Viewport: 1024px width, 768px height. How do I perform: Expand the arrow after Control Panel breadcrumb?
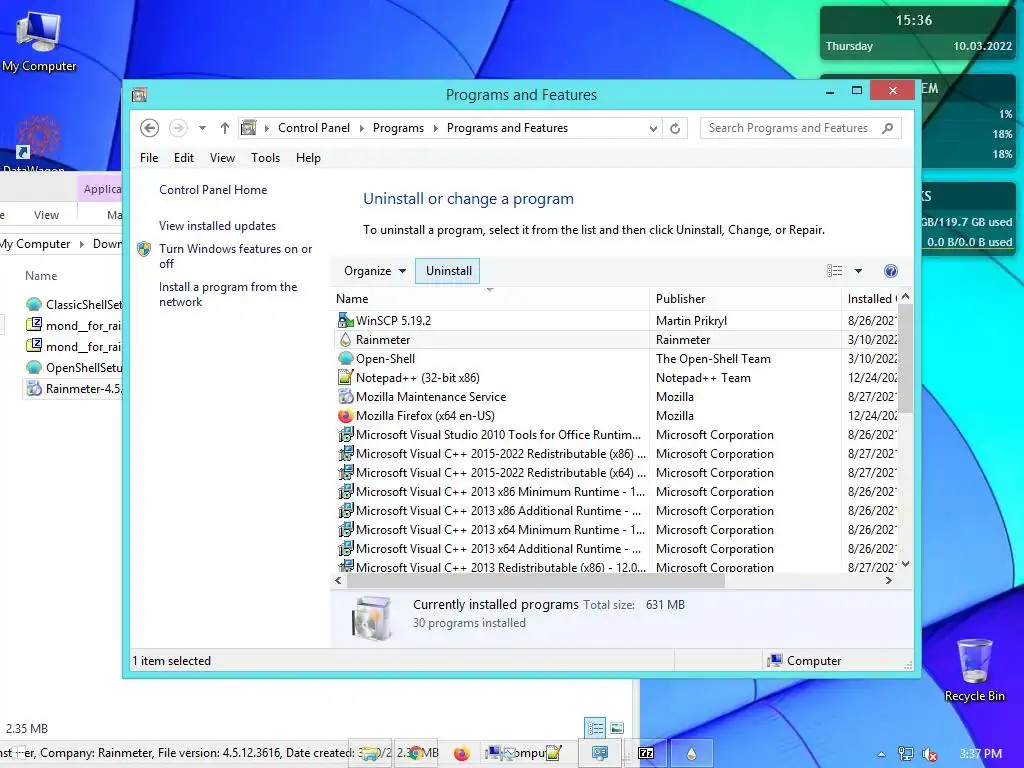tap(362, 128)
